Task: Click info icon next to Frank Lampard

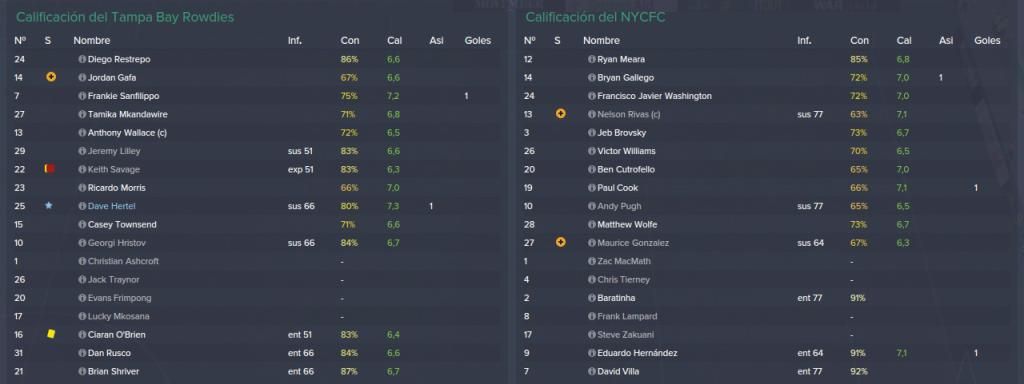Action: click(592, 316)
